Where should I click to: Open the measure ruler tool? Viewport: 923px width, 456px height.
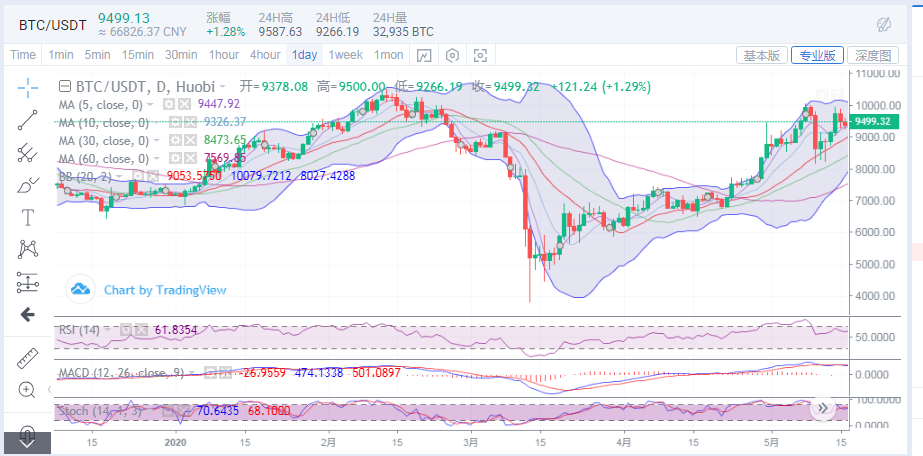[27, 357]
